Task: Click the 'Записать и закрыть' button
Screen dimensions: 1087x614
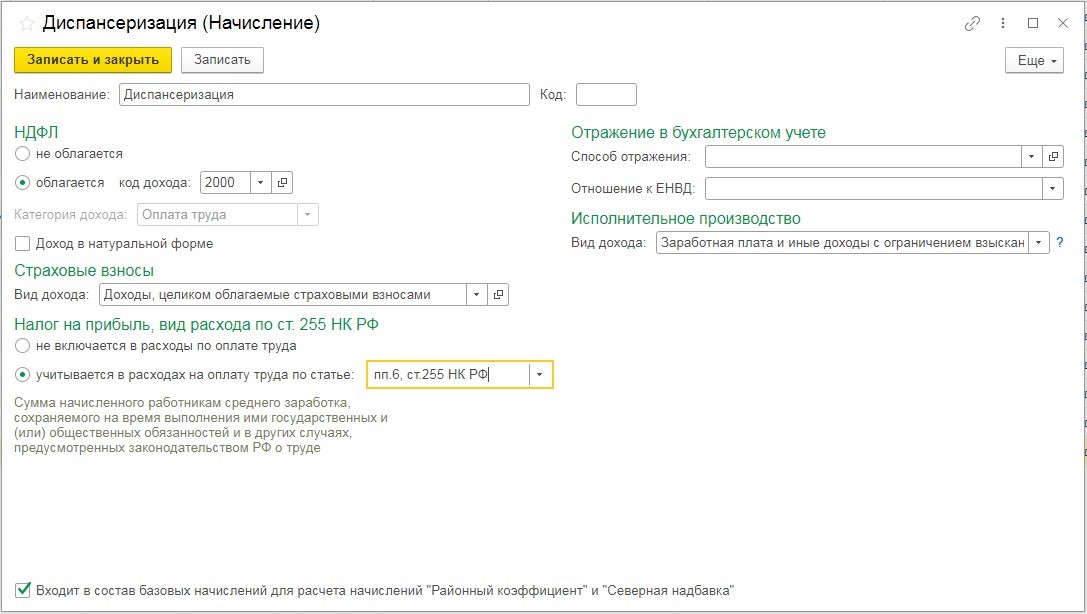Action: point(93,60)
